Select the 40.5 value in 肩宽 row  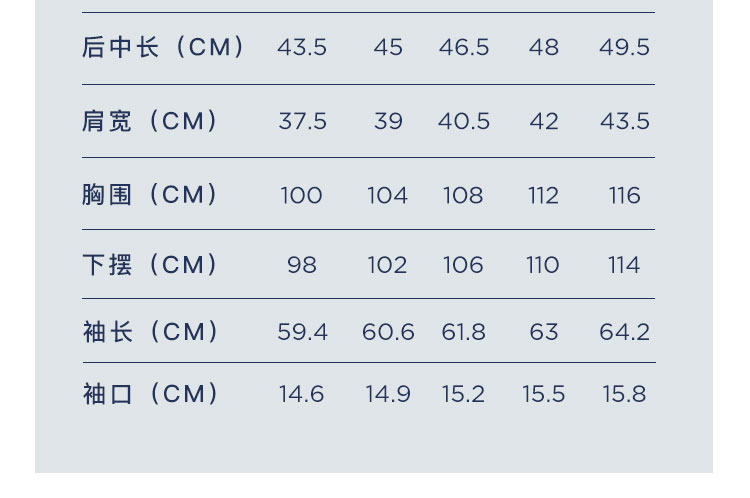pyautogui.click(x=464, y=121)
